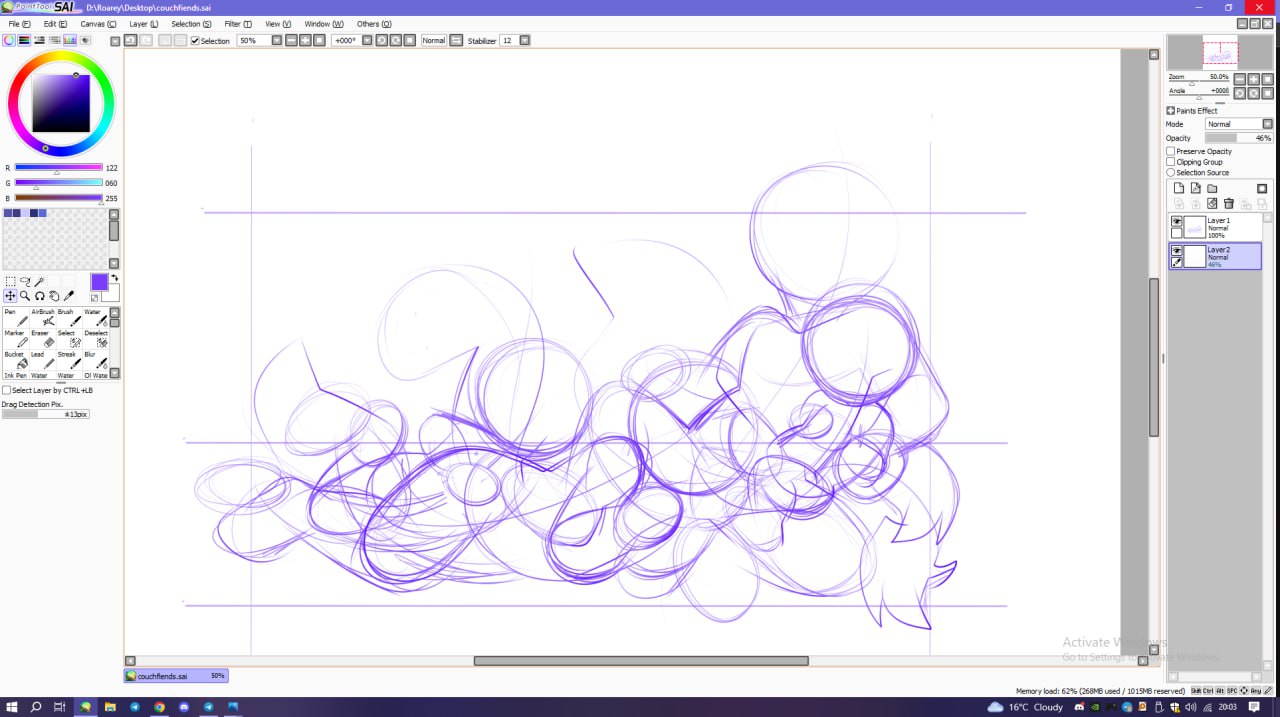Uncheck the Selection checkbox in the toolbar
1280x717 pixels.
click(x=195, y=41)
